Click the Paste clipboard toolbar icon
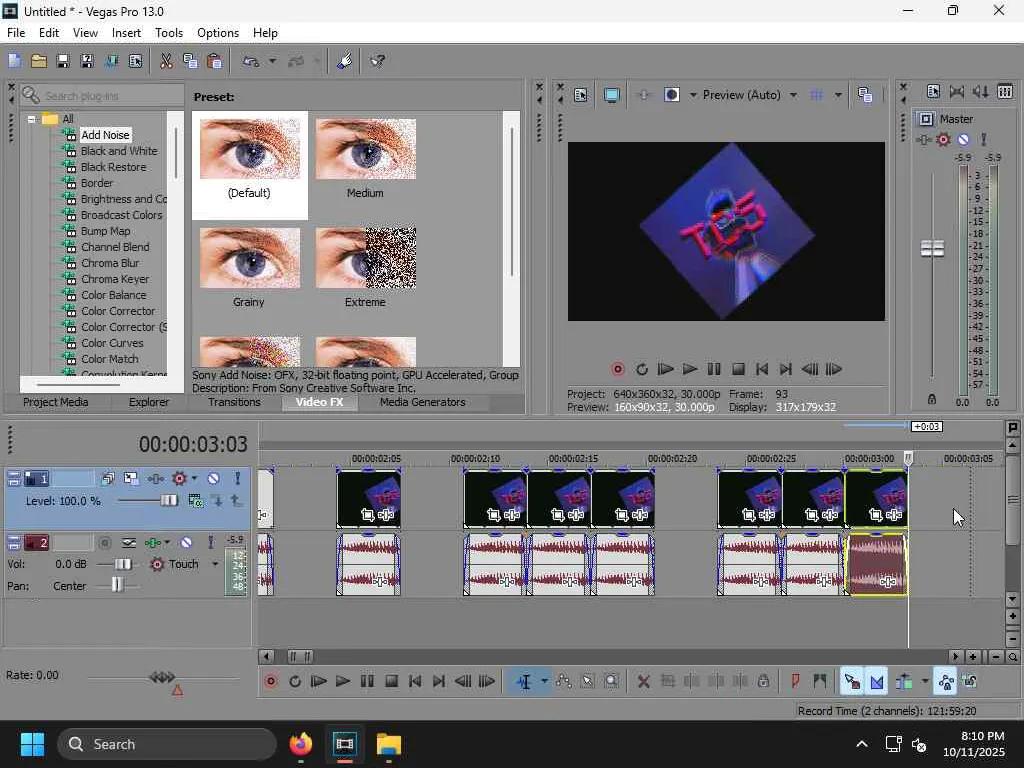Screen dimensions: 1024x768 (214, 61)
